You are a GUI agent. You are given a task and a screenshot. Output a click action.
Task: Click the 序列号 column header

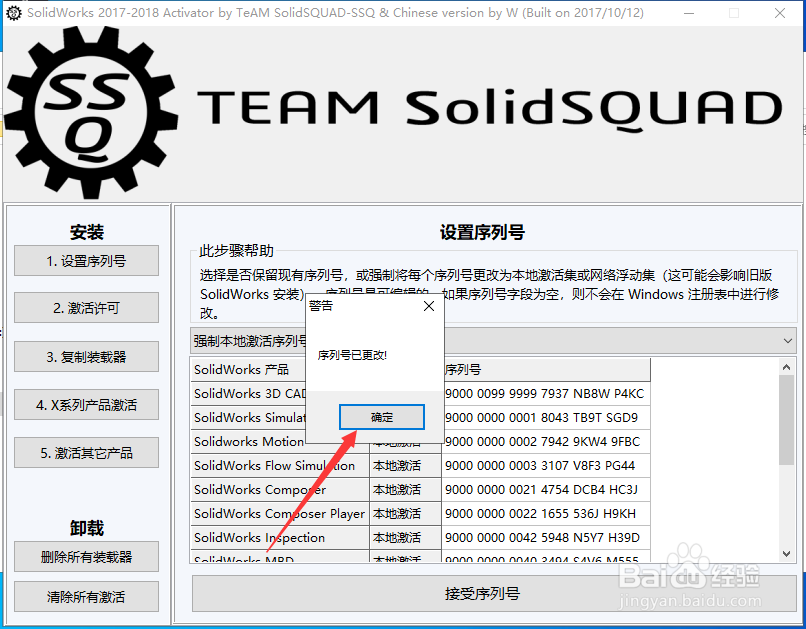tap(547, 369)
